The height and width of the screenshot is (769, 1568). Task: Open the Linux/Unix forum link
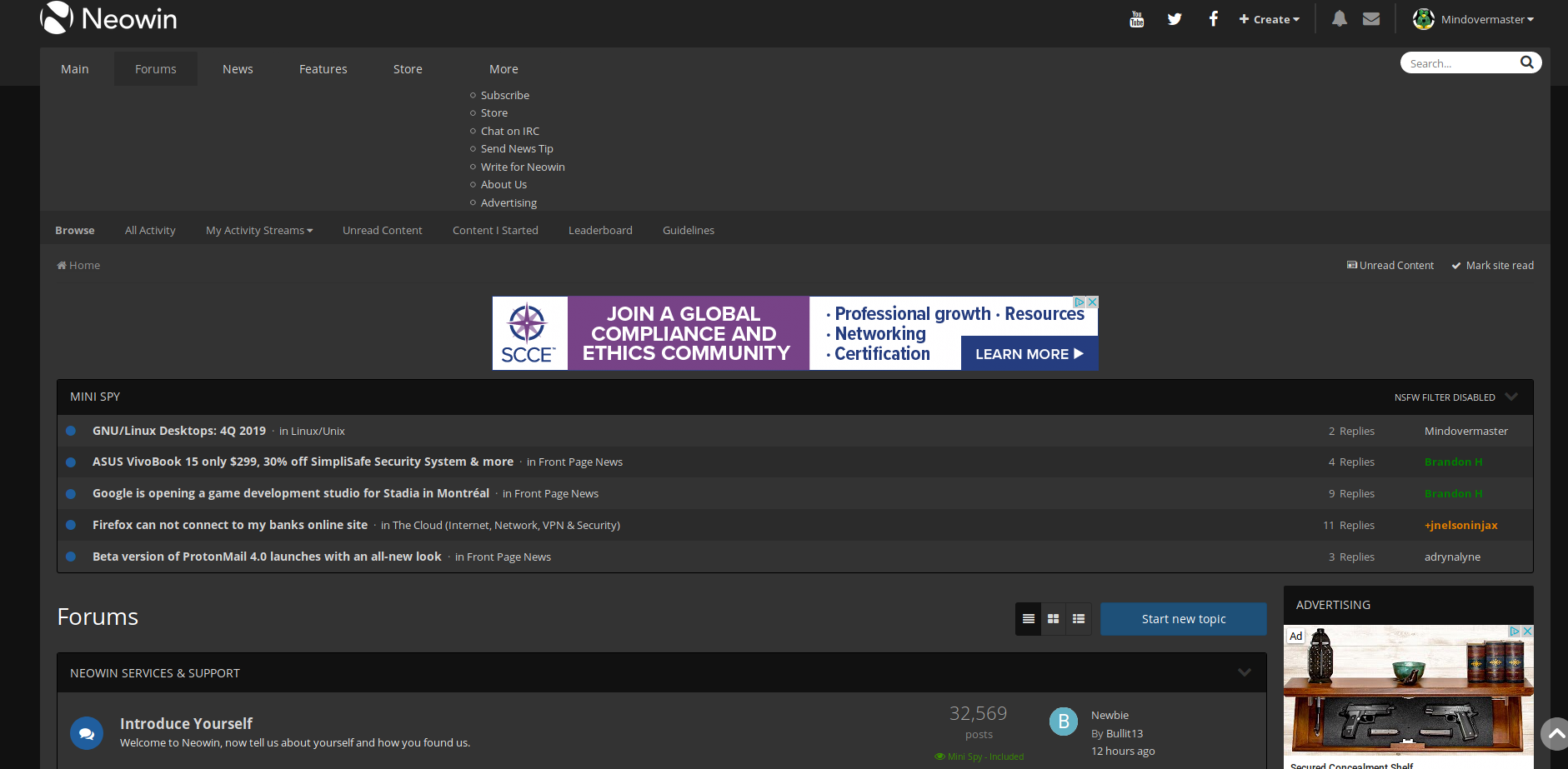pos(318,431)
